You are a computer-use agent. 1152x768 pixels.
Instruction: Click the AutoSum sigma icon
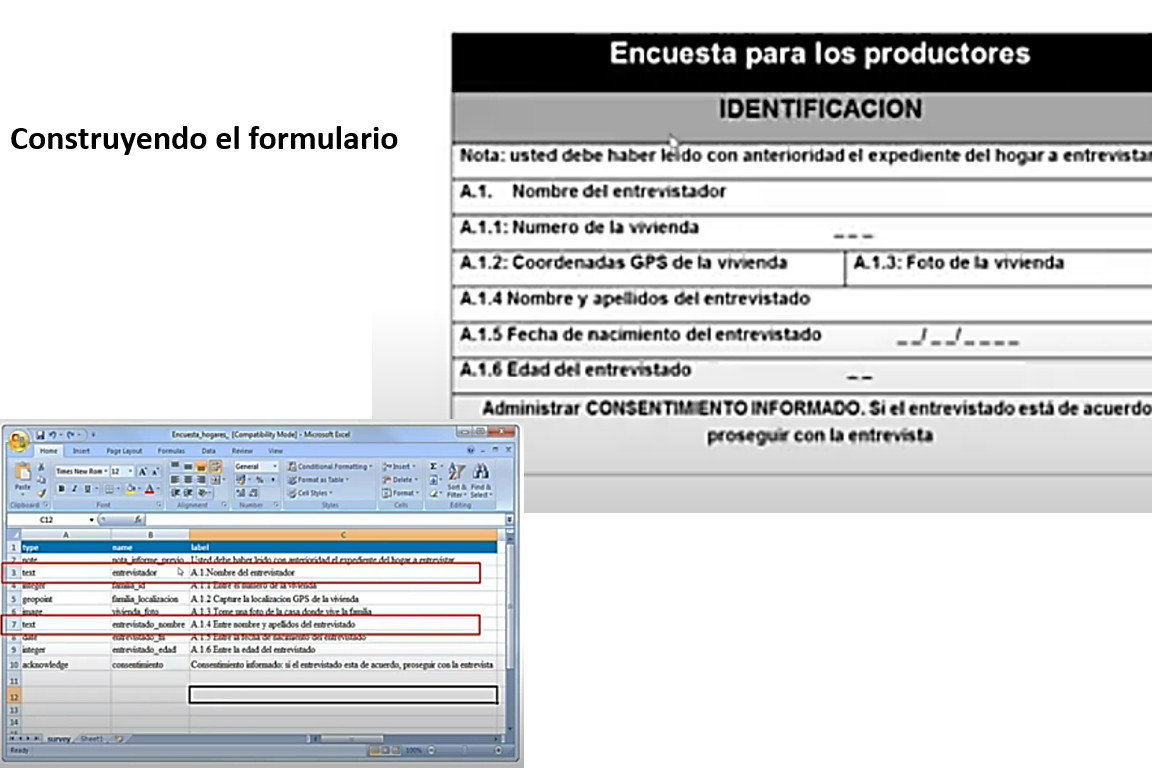(434, 466)
